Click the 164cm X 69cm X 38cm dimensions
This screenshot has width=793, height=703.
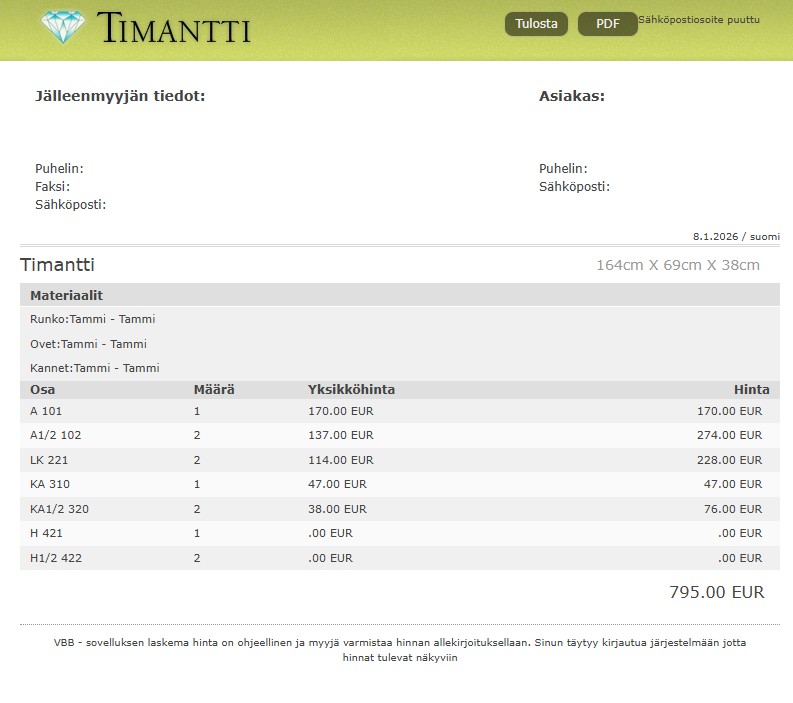[x=677, y=265]
